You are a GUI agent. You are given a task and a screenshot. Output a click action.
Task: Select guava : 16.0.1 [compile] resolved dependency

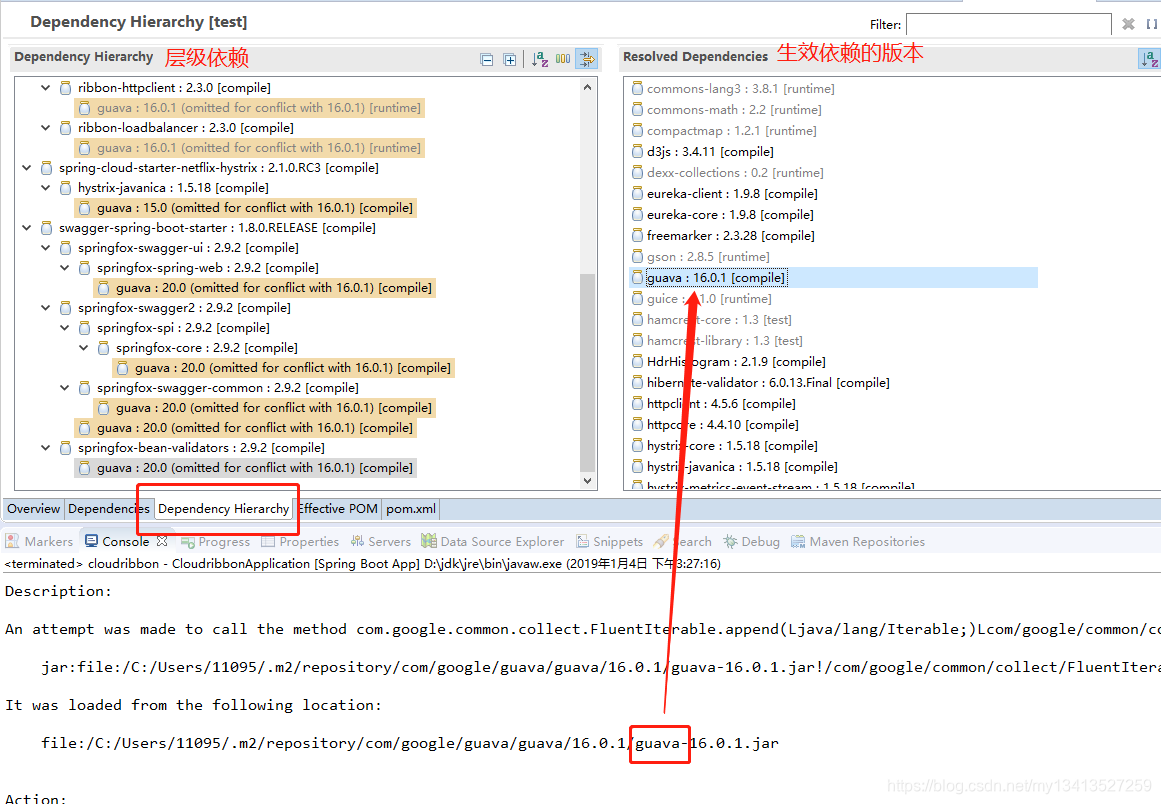point(834,278)
